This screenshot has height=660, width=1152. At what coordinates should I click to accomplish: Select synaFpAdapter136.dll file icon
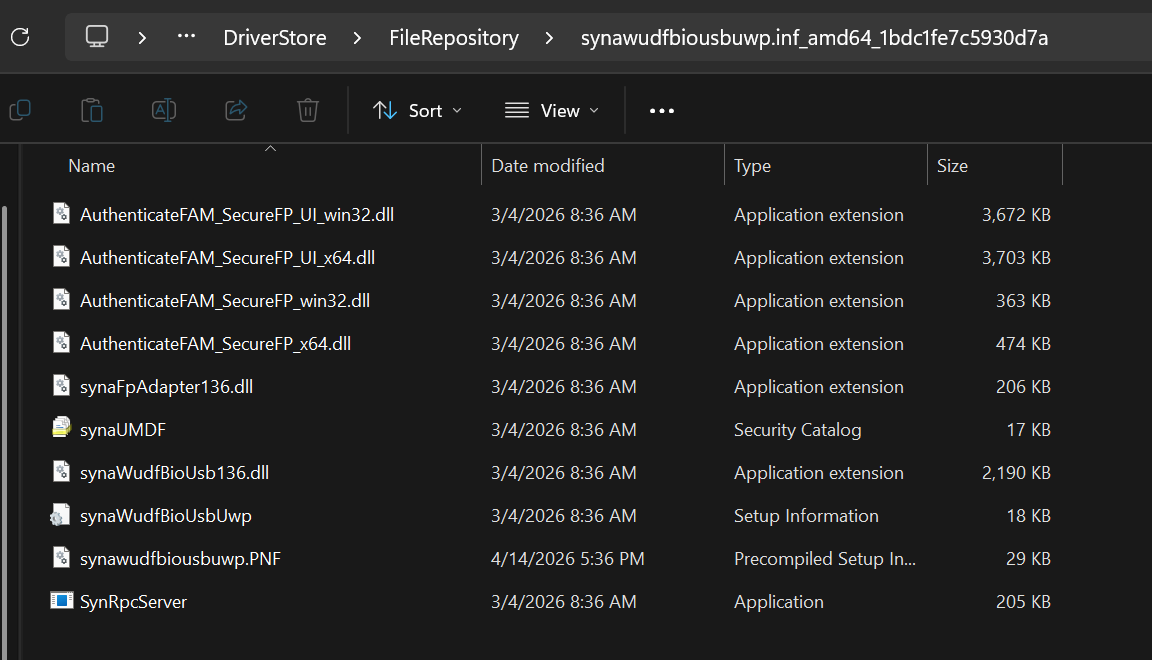[62, 386]
